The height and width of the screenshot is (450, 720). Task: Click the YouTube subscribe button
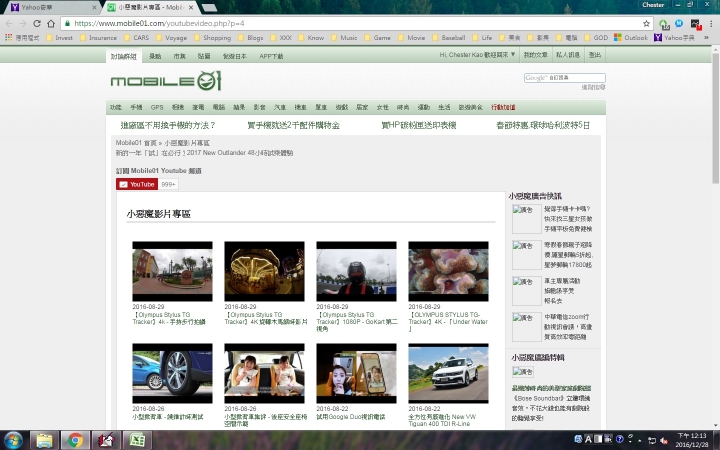[x=137, y=184]
